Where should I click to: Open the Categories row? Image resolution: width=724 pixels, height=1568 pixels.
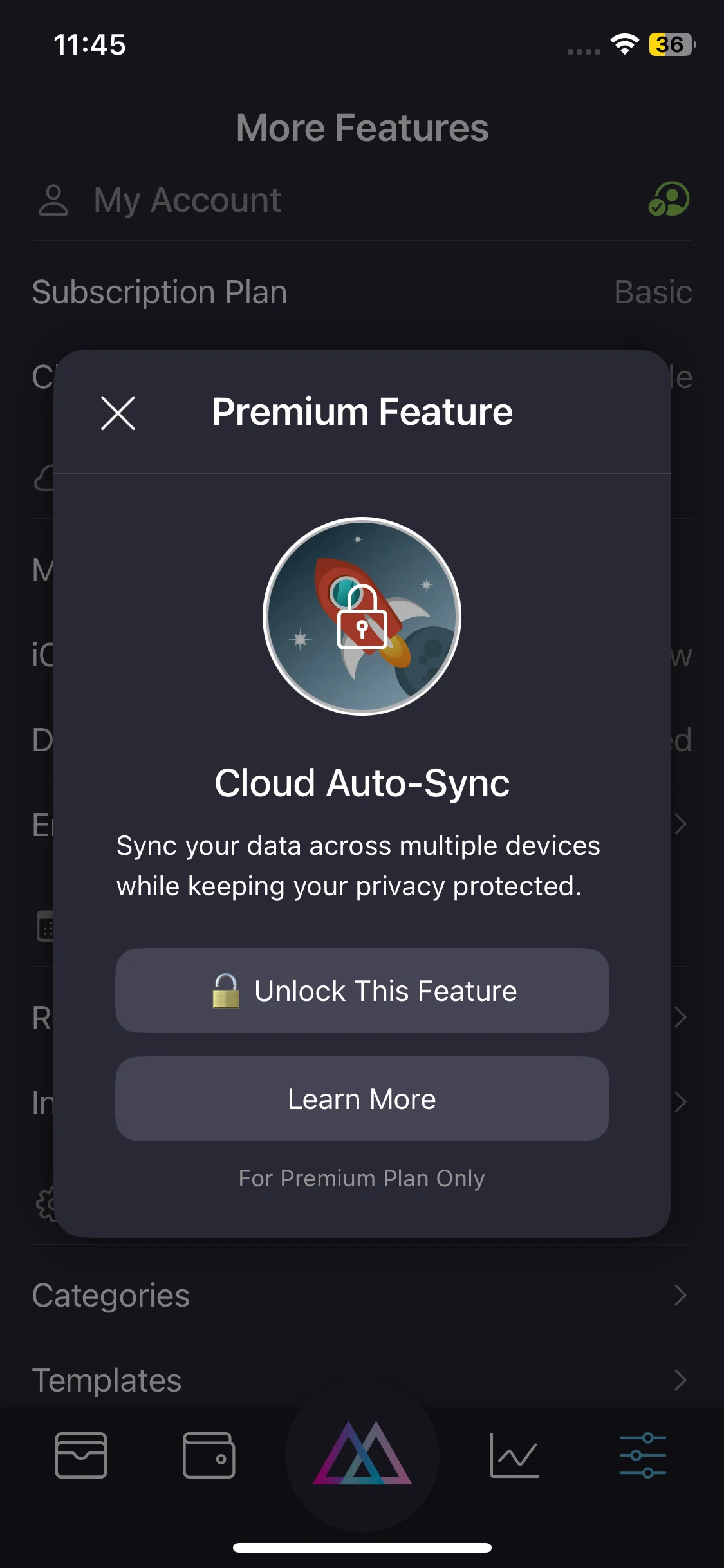111,1295
